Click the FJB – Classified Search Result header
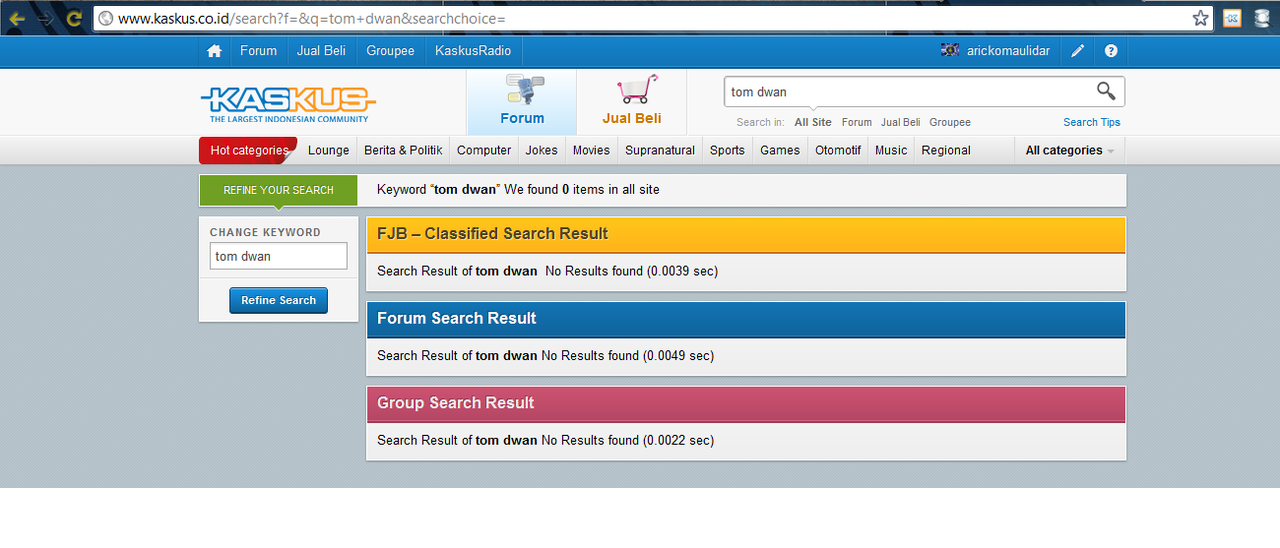 pos(746,234)
